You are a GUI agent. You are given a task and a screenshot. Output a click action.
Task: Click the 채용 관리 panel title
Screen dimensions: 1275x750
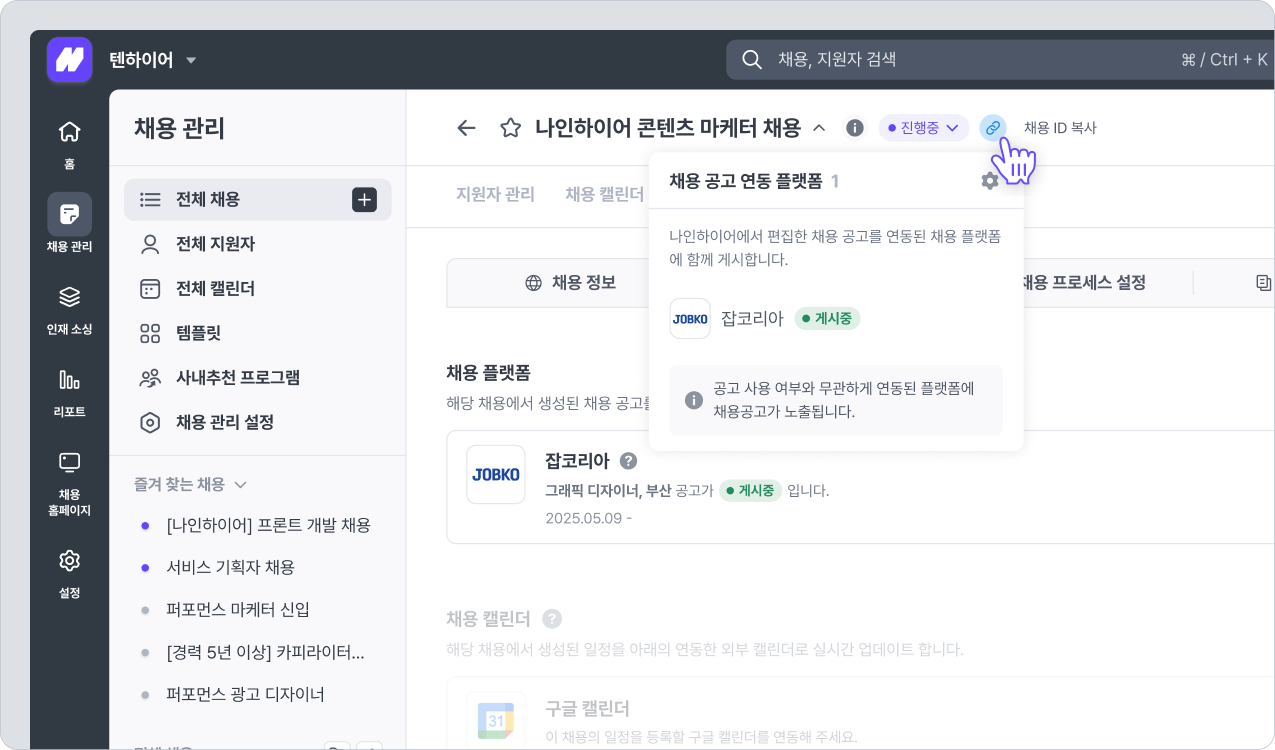click(x=179, y=128)
